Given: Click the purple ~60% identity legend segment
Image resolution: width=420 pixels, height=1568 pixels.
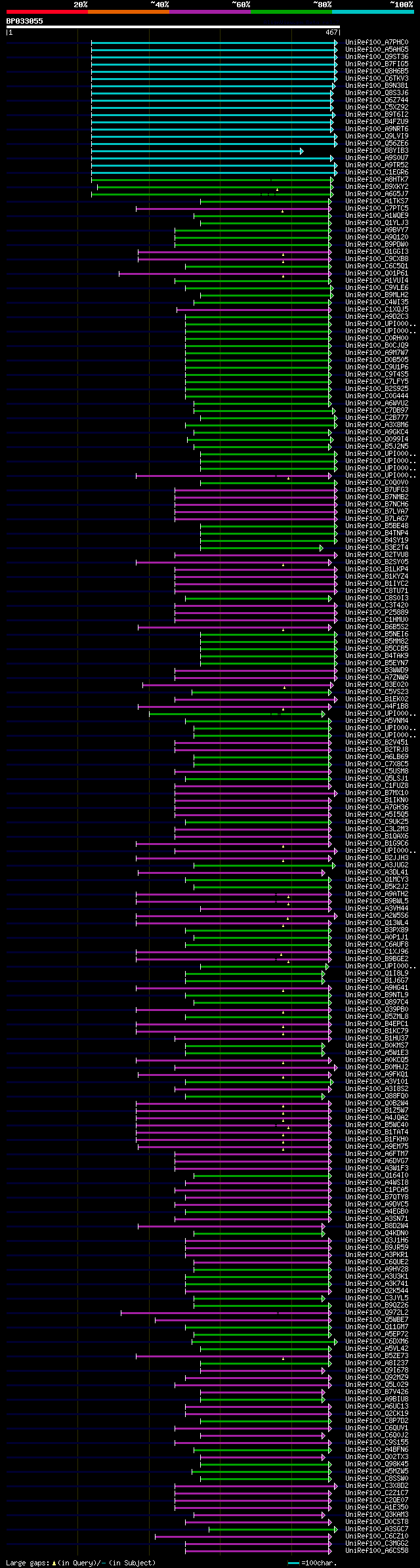Looking at the screenshot, I should pyautogui.click(x=210, y=12).
